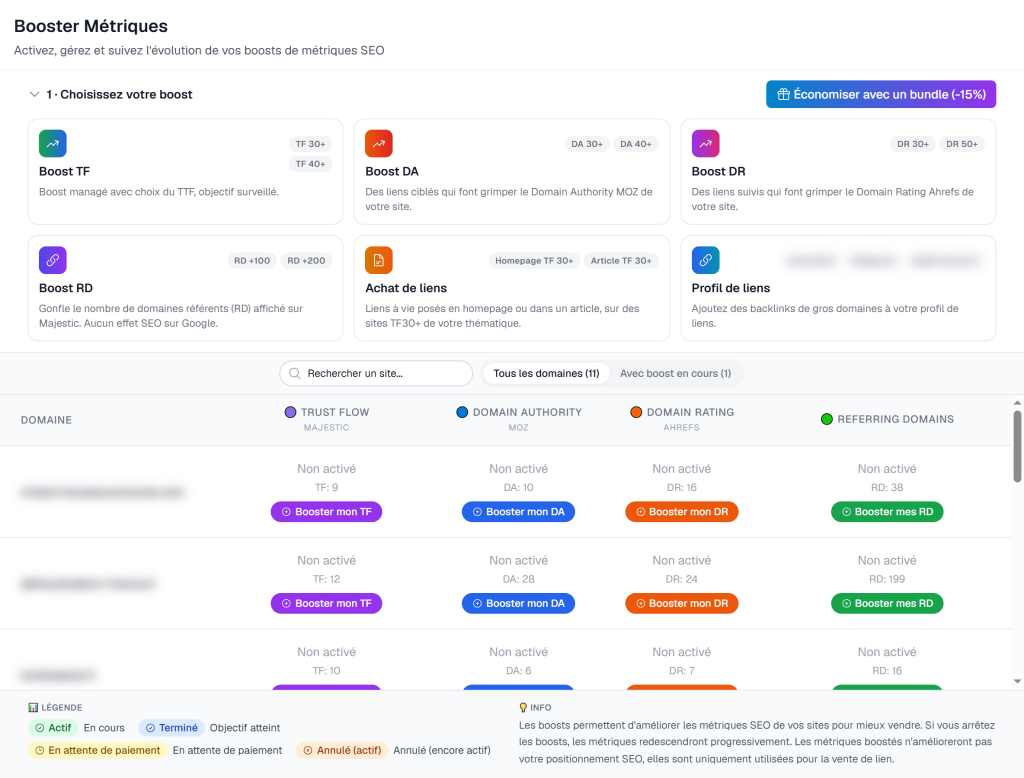Screen dimensions: 1024x778
Task: Click the domain table vertical scrollbar thumb
Action: [1017, 446]
